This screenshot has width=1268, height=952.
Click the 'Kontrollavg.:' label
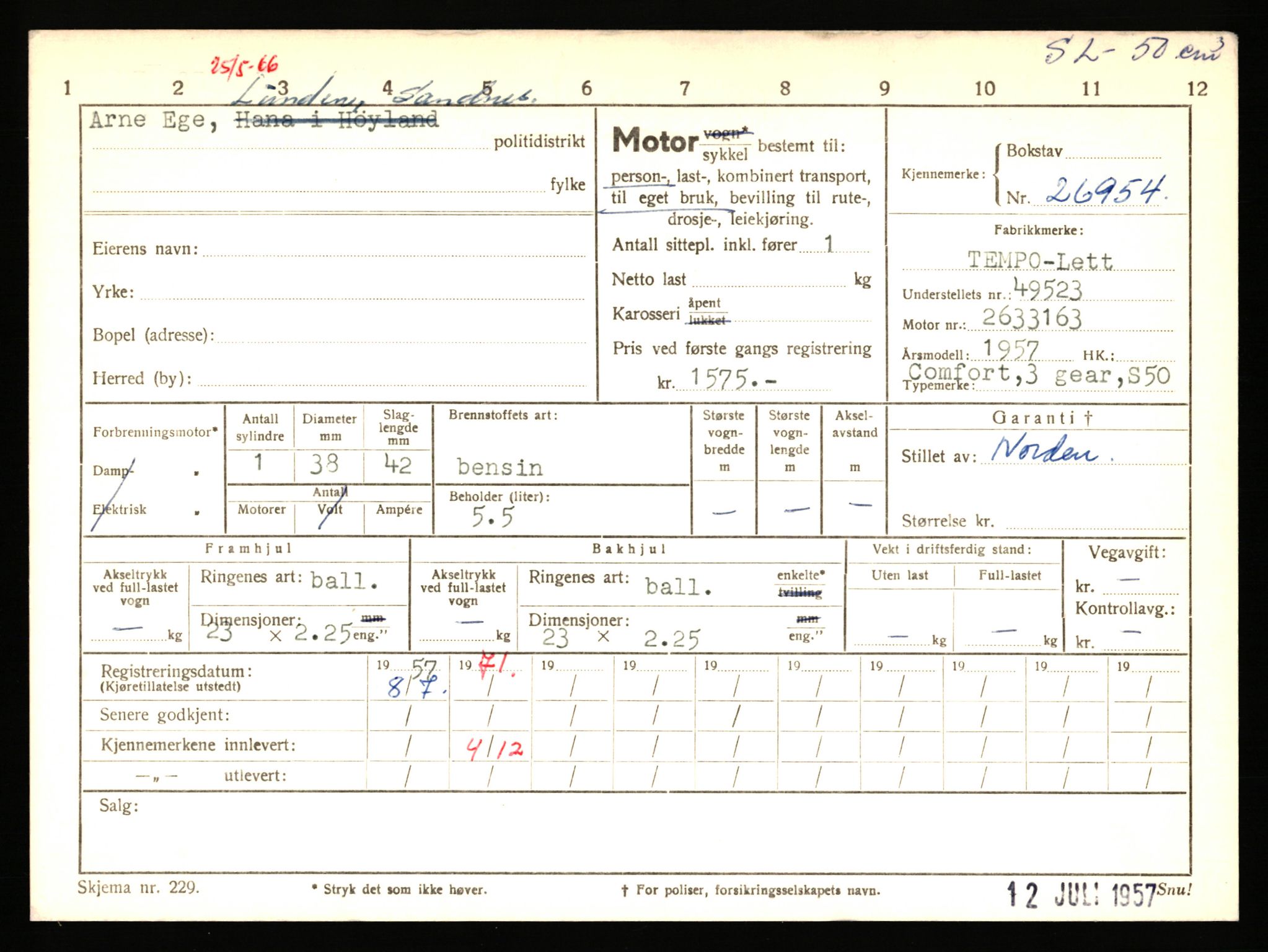[1125, 608]
